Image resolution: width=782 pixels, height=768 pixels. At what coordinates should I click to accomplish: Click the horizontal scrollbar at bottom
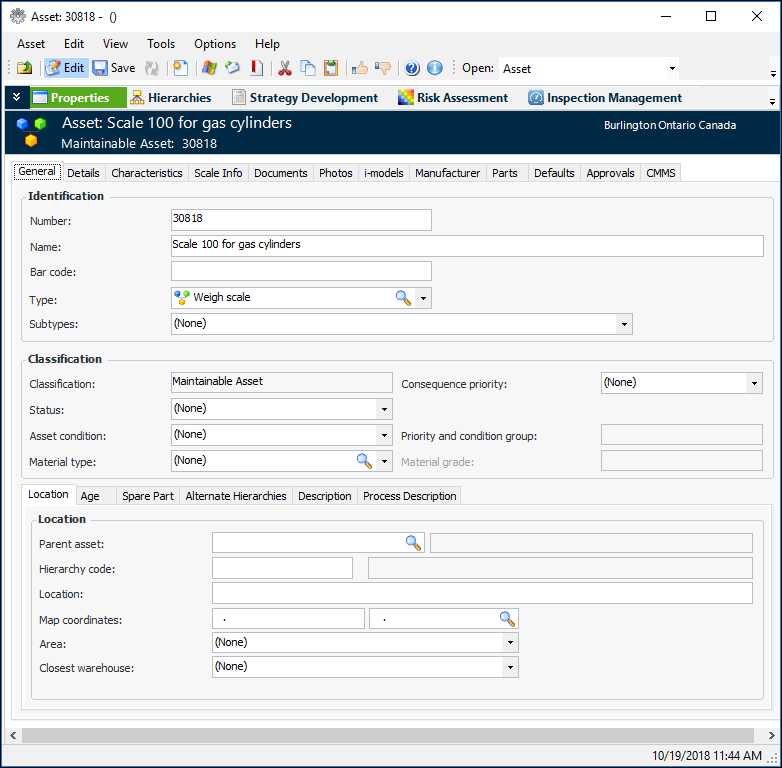pos(388,735)
